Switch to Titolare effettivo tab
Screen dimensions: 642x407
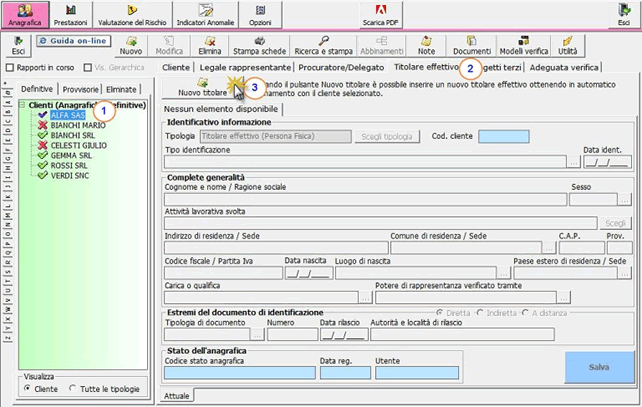426,67
